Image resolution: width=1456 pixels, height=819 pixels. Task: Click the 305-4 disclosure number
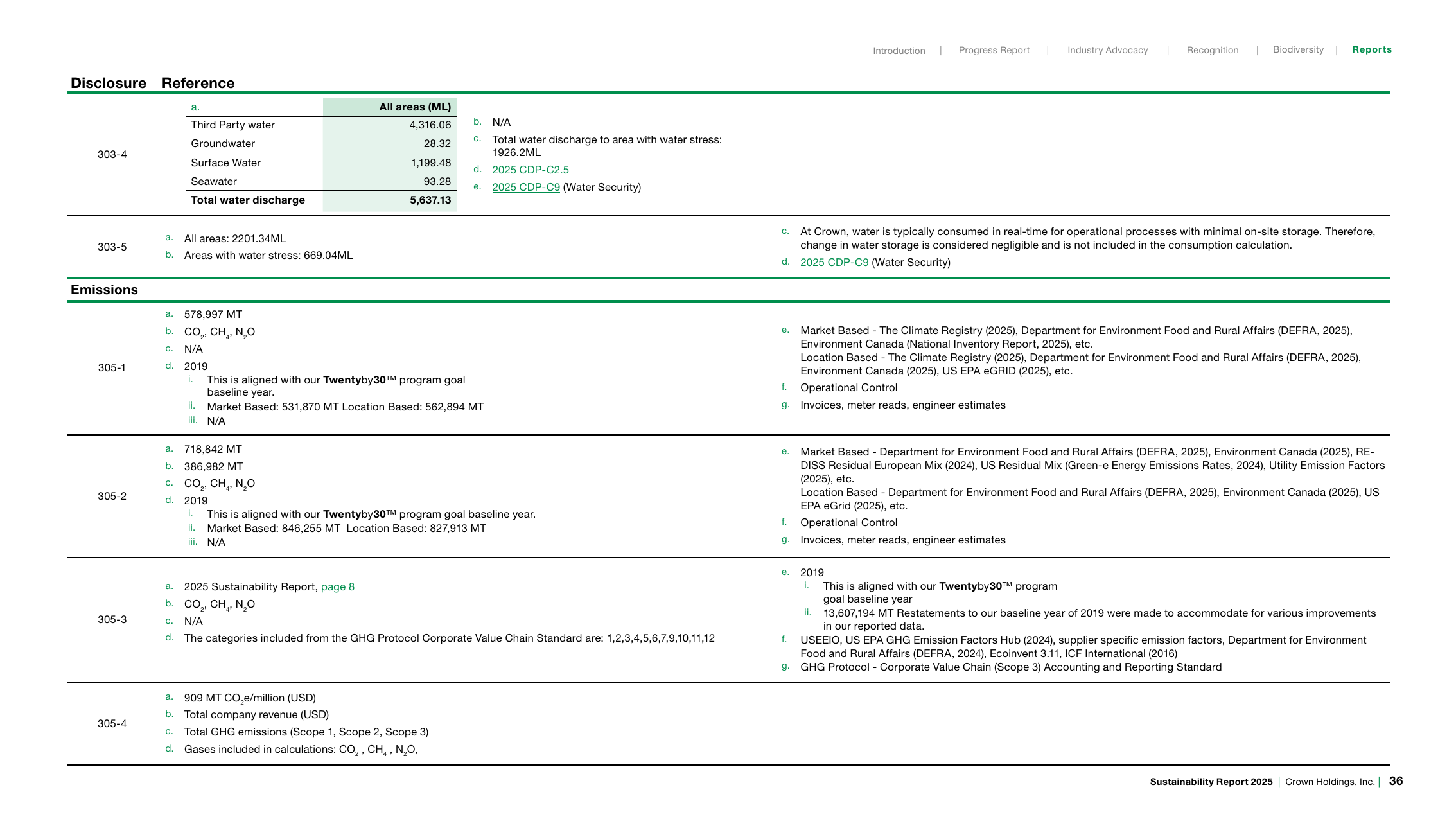112,723
